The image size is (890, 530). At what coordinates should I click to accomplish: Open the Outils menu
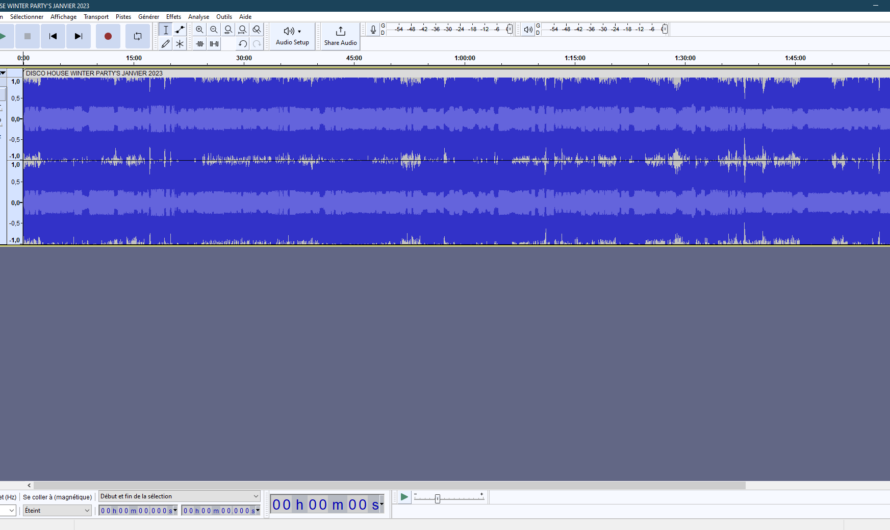(224, 17)
